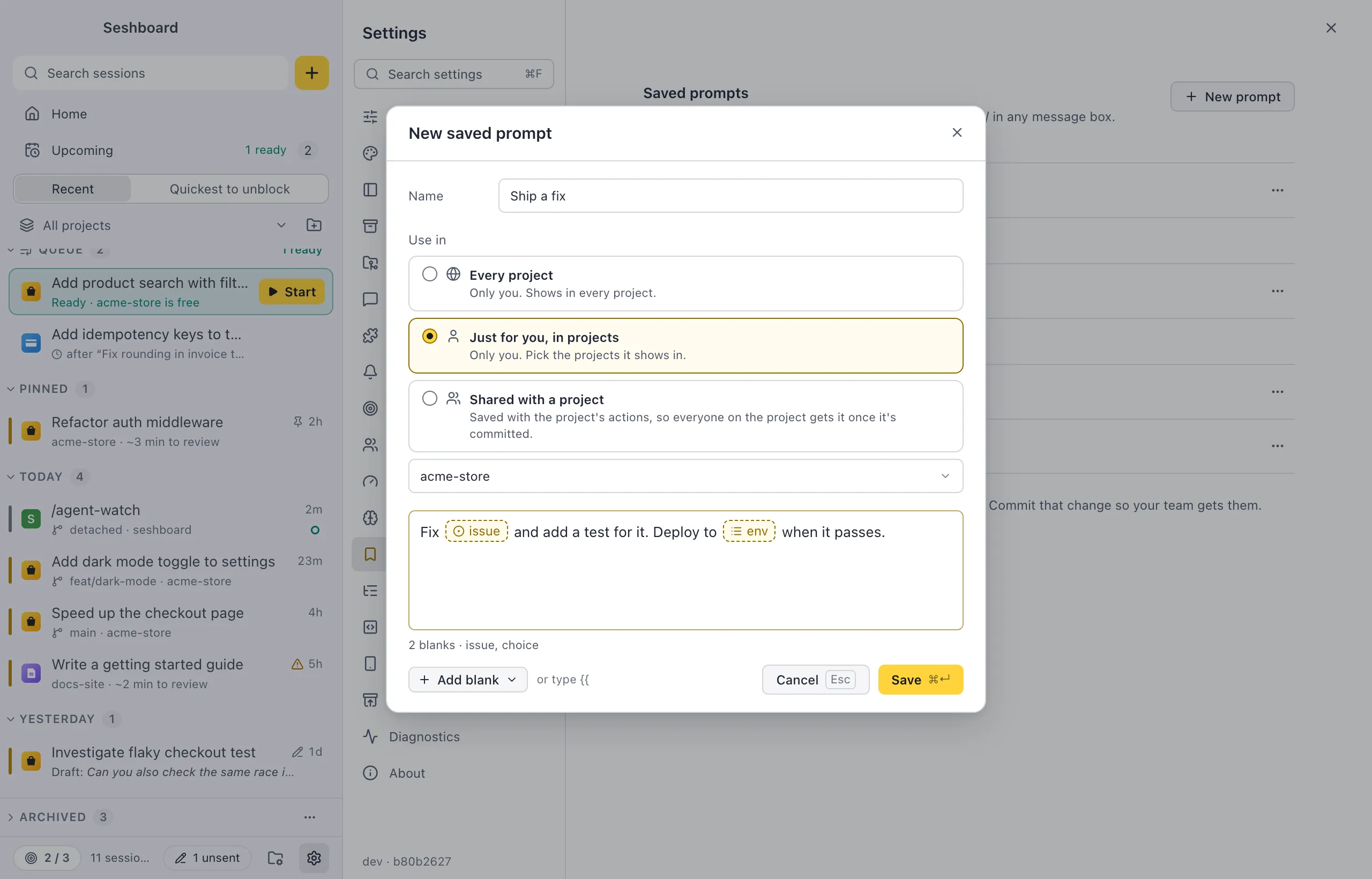The height and width of the screenshot is (879, 1372).
Task: Close the New saved prompt dialog
Action: pos(957,132)
